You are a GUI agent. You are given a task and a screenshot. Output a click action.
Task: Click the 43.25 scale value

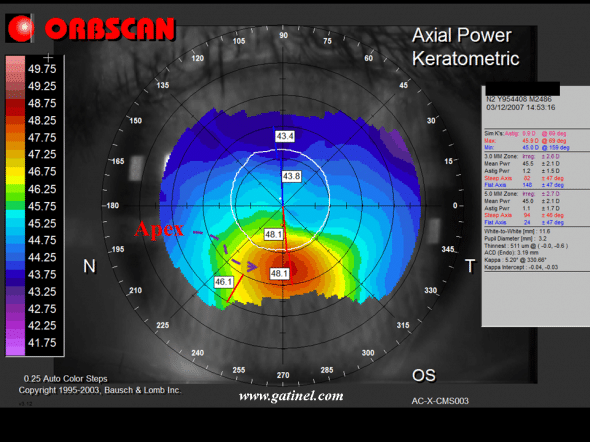pyautogui.click(x=42, y=292)
